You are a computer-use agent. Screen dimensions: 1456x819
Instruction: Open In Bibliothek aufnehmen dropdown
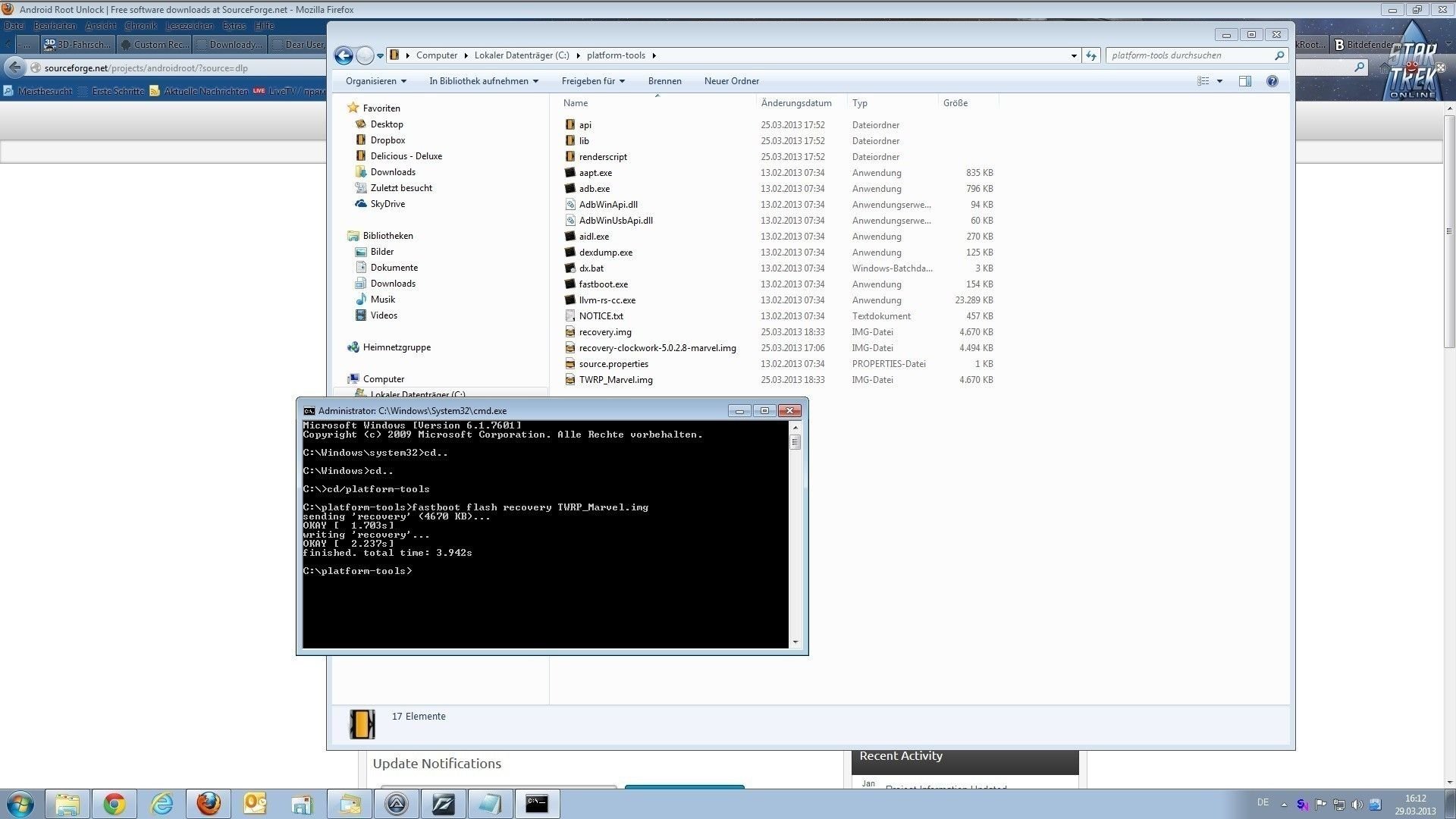484,81
